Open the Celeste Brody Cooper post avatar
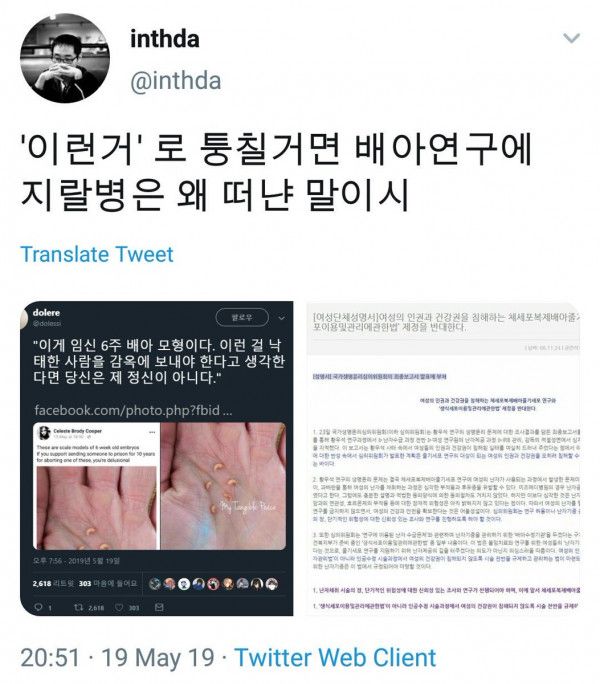The height and width of the screenshot is (684, 600). coord(45,433)
